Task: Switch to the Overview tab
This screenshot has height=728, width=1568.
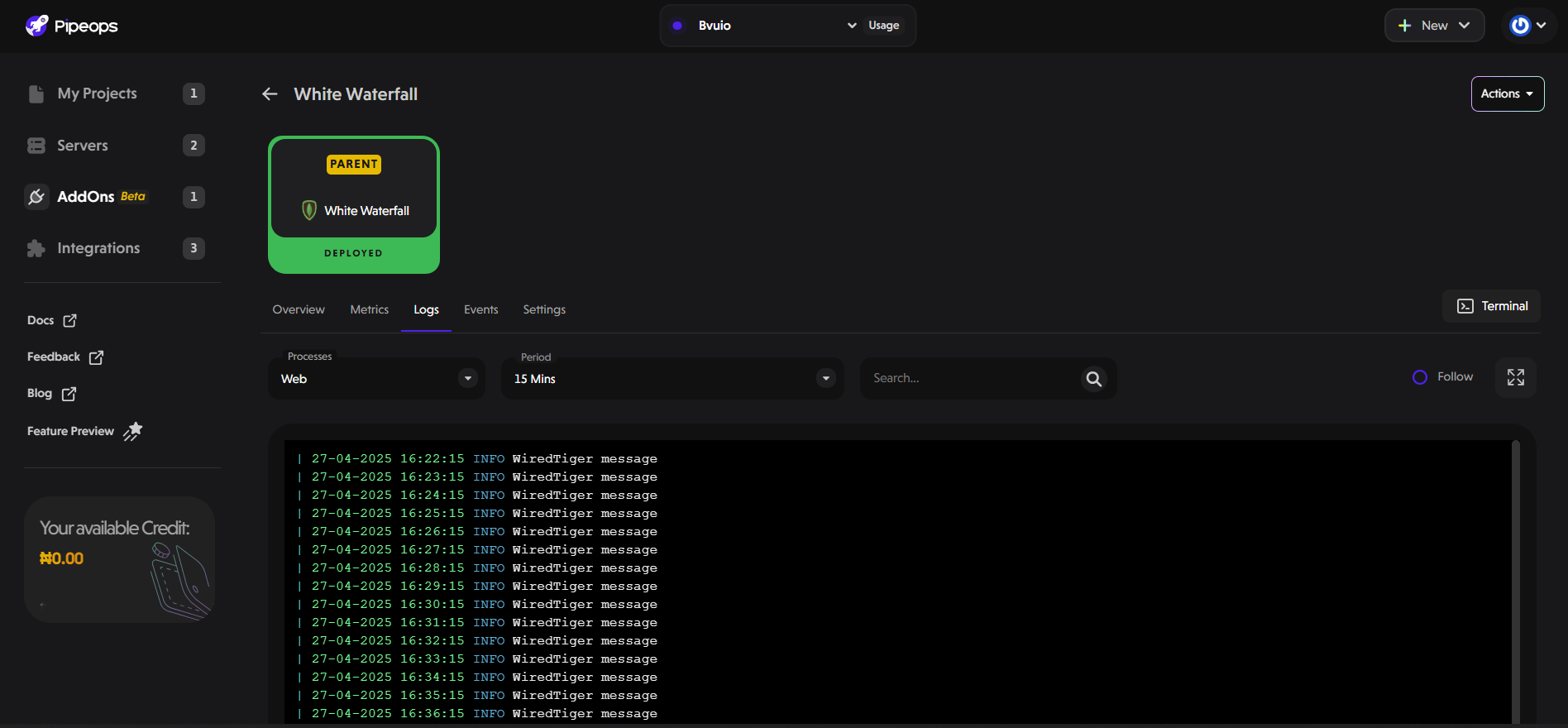Action: click(299, 309)
